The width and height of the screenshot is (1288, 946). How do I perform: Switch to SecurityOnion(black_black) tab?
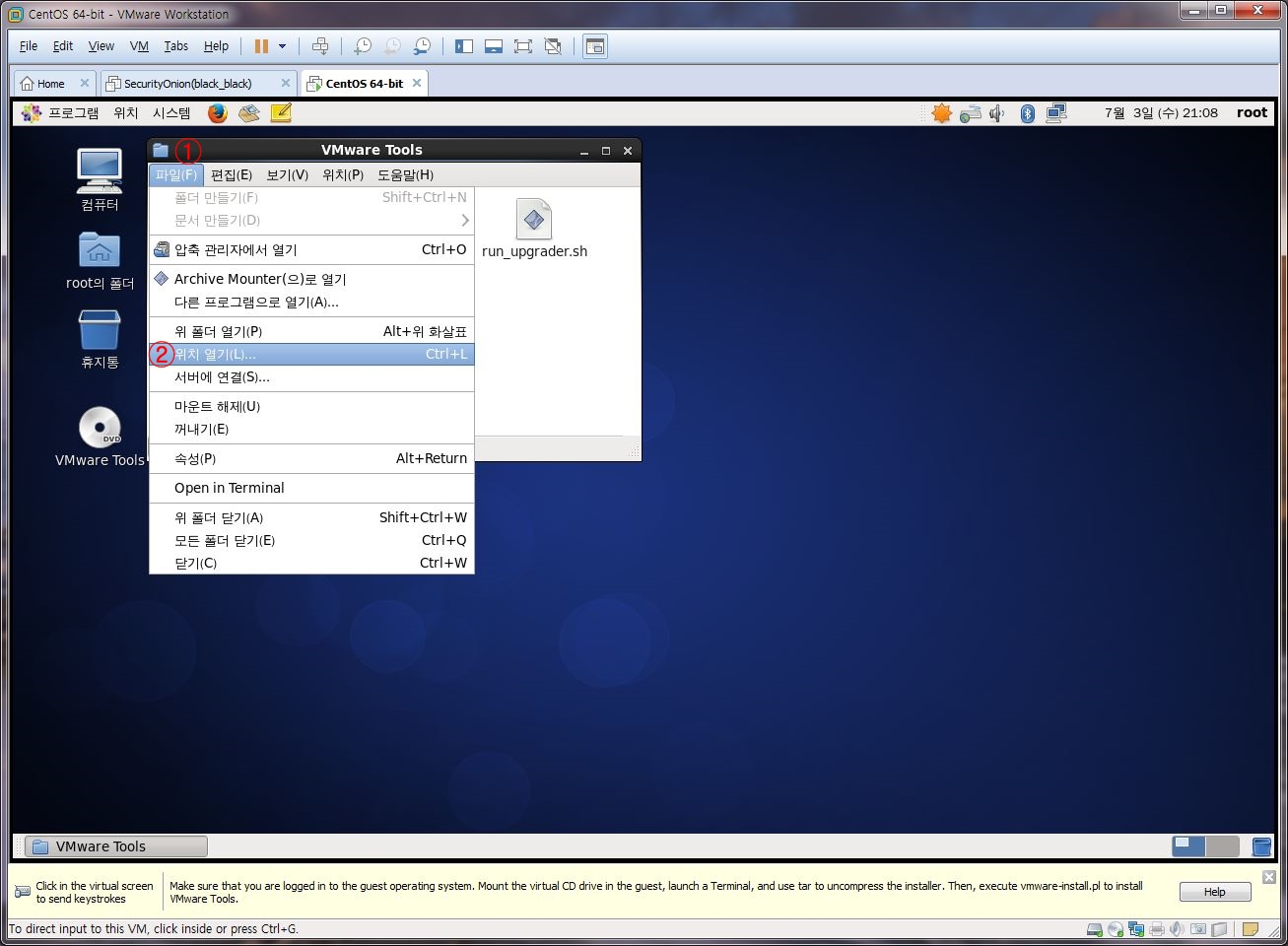[187, 84]
